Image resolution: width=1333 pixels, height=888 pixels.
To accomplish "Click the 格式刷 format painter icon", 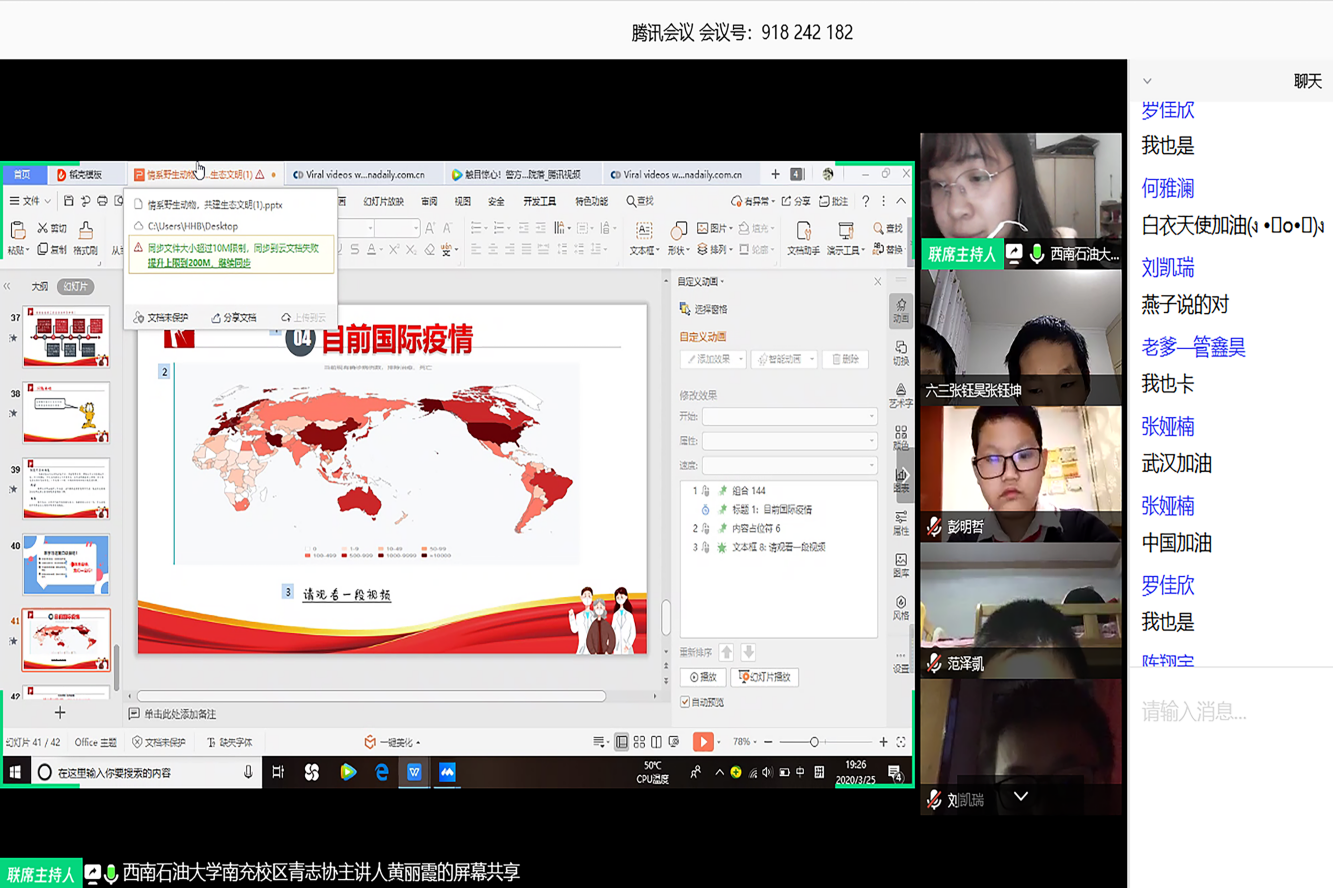I will [85, 238].
